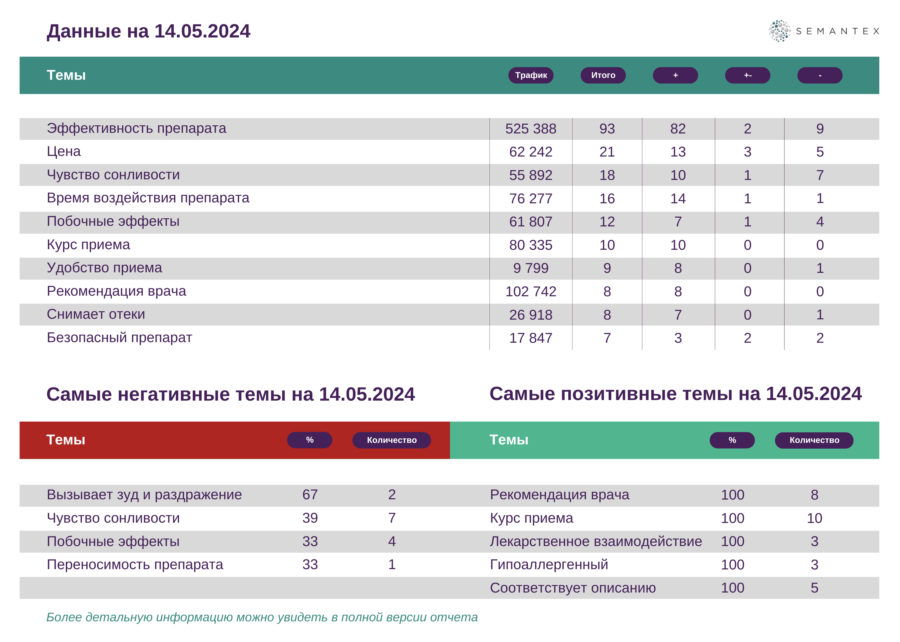Click 'Темы' label in the green header

(x=509, y=440)
